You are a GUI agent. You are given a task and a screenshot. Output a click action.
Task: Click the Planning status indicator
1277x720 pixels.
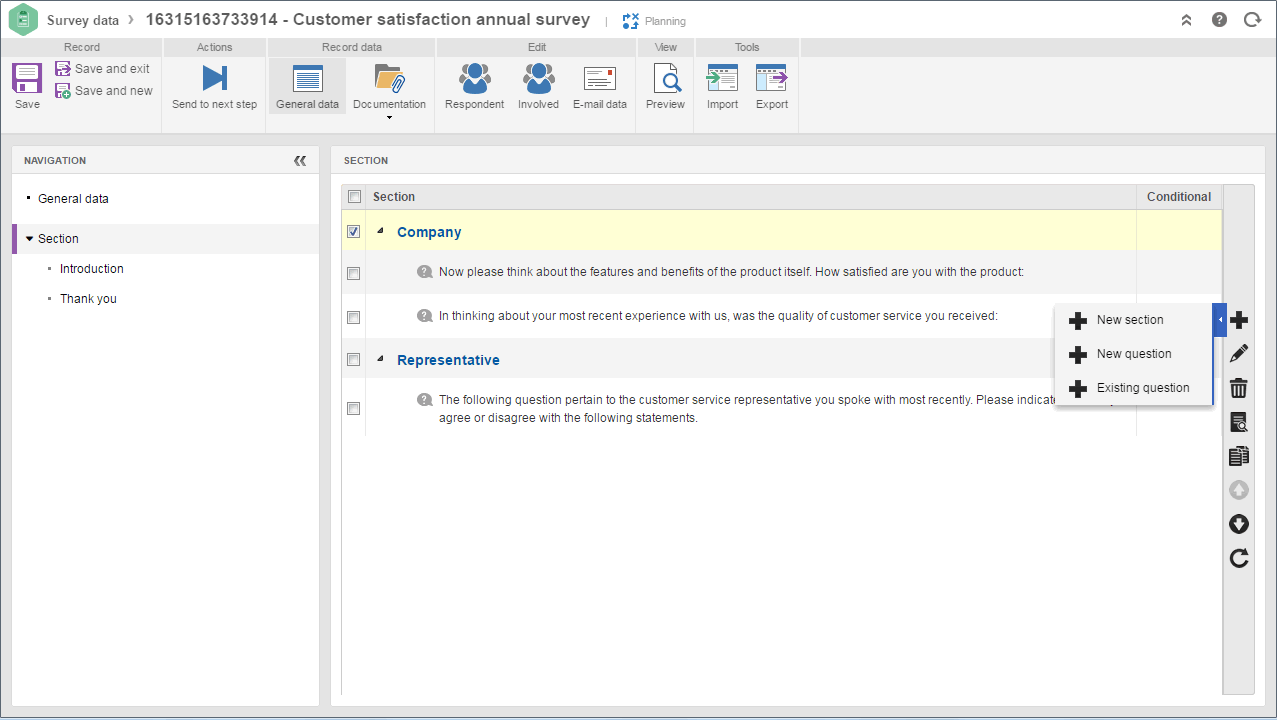point(654,21)
